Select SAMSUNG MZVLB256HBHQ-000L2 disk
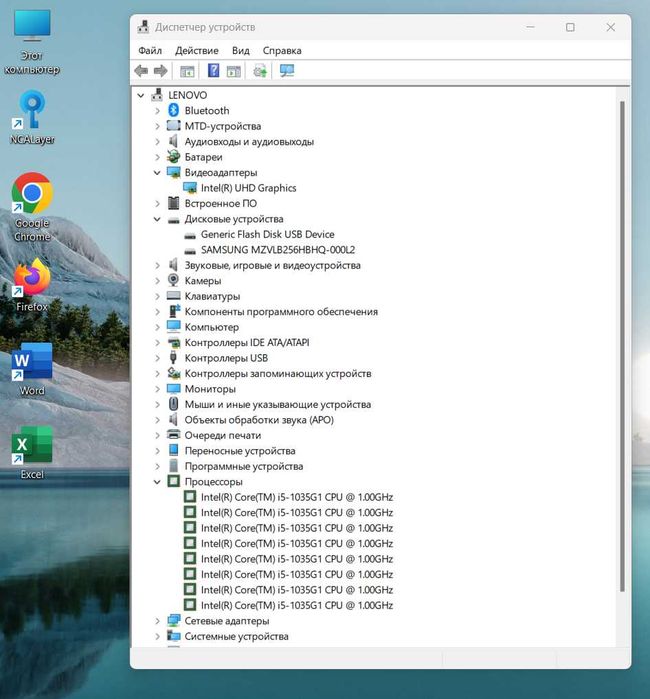This screenshot has height=699, width=650. (x=278, y=250)
